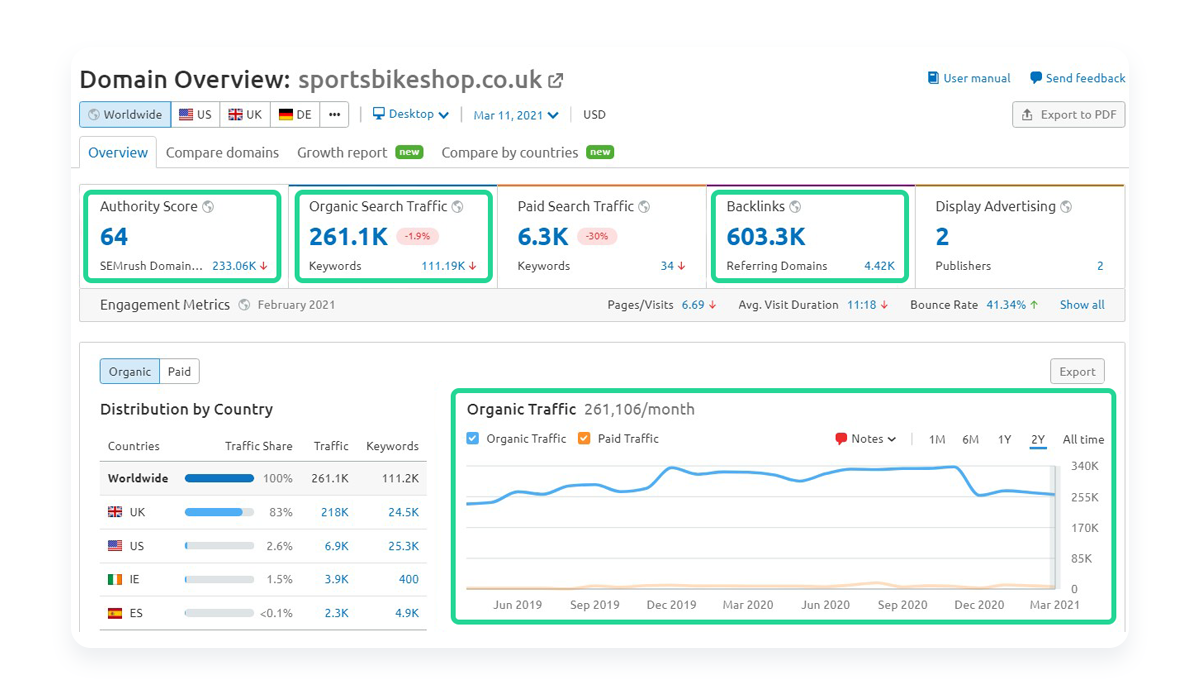Click the 11:18 Avg. Visit Duration value
Screen dimensions: 1200x700
click(x=862, y=305)
